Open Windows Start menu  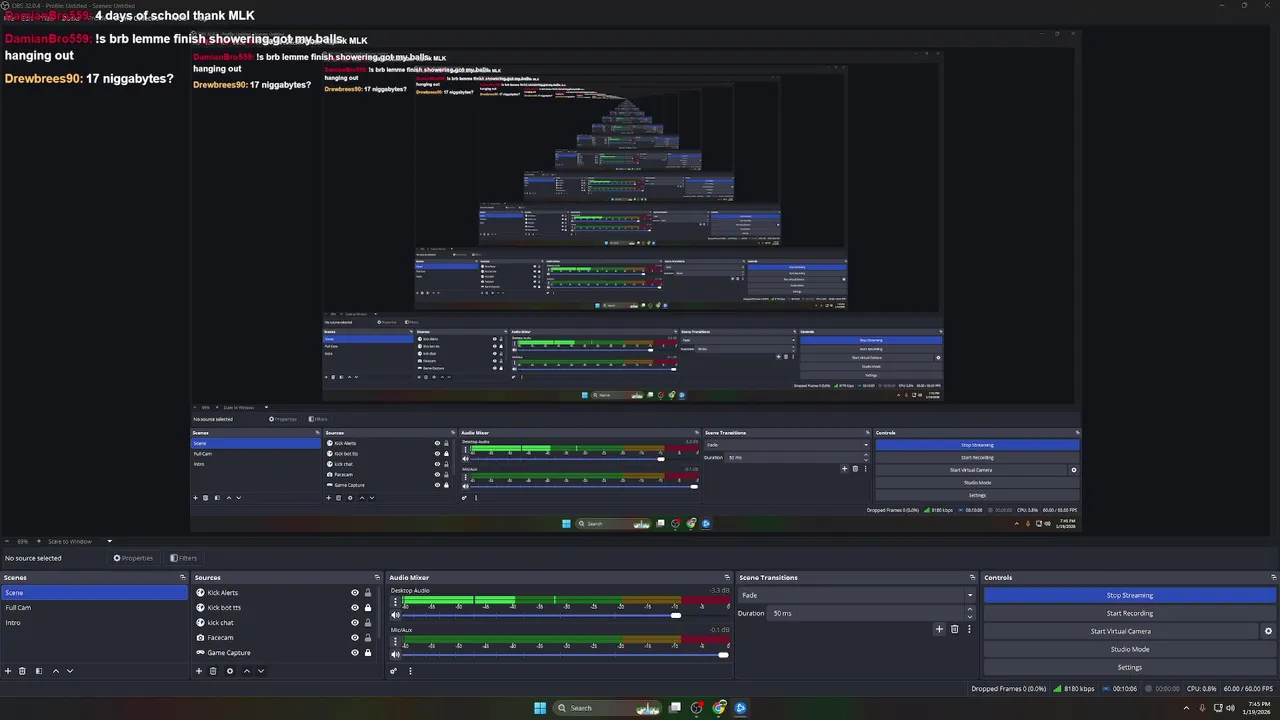point(540,708)
